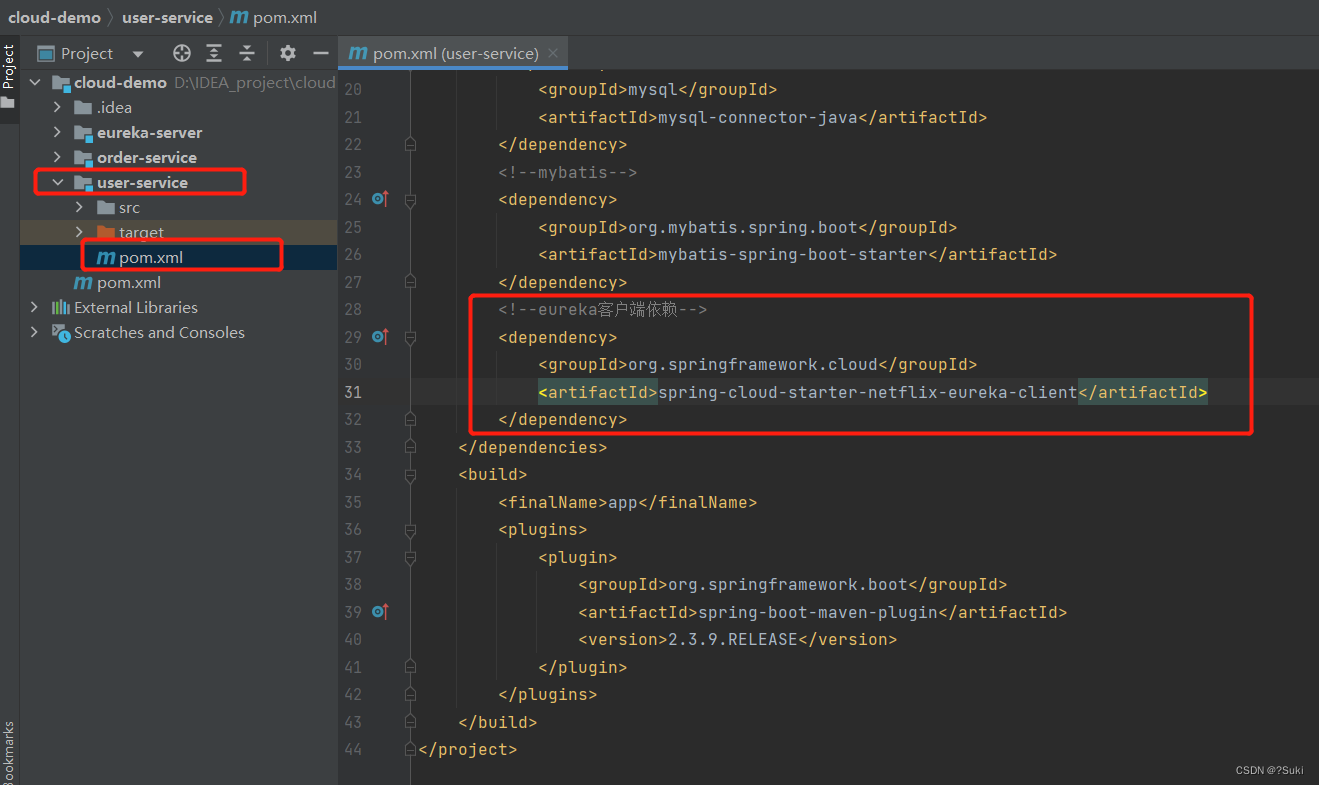Select the src folder row
Viewport: 1319px width, 785px height.
click(179, 207)
